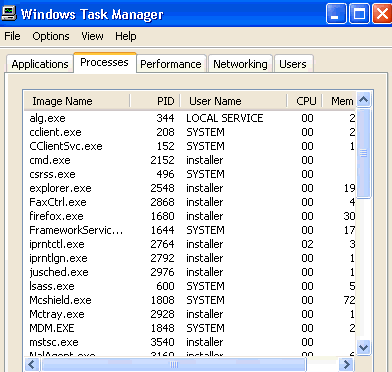Click the vertical scrollbar up arrow
The height and width of the screenshot is (372, 392).
(363, 99)
